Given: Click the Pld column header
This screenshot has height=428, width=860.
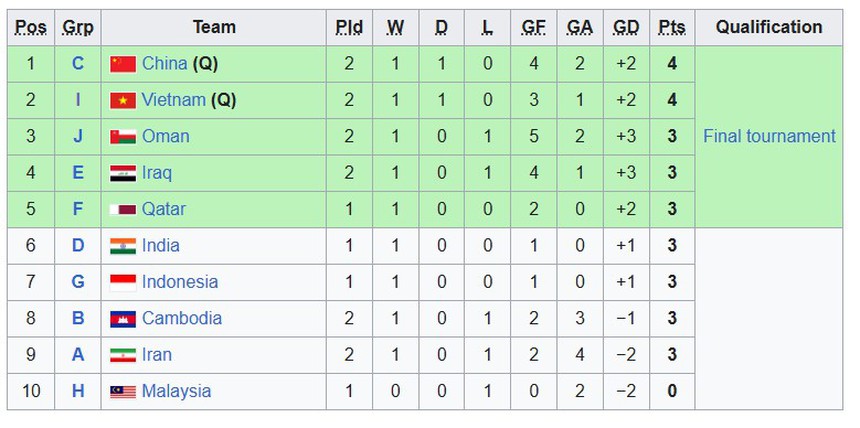Looking at the screenshot, I should point(349,27).
